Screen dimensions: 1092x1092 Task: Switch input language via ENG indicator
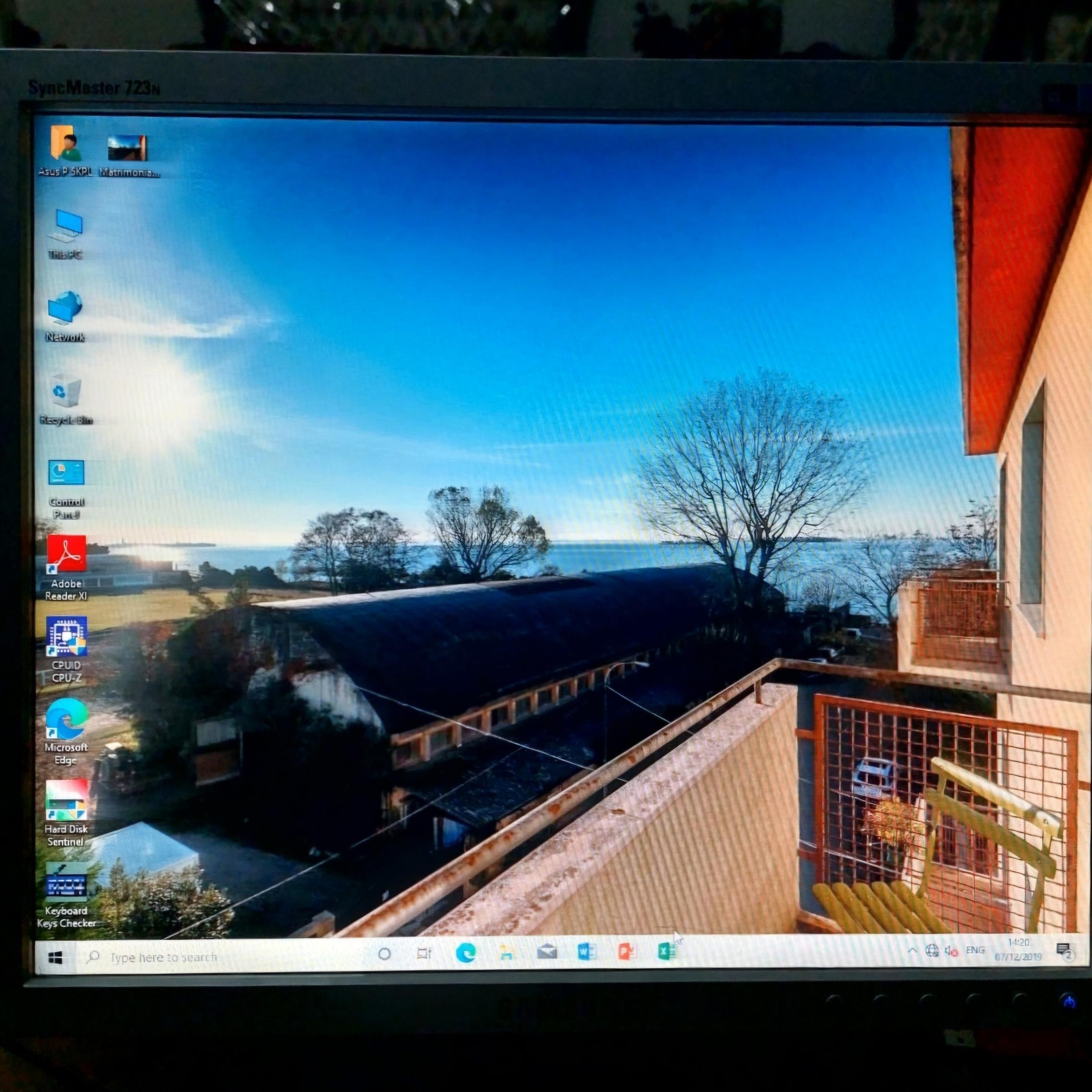point(975,950)
